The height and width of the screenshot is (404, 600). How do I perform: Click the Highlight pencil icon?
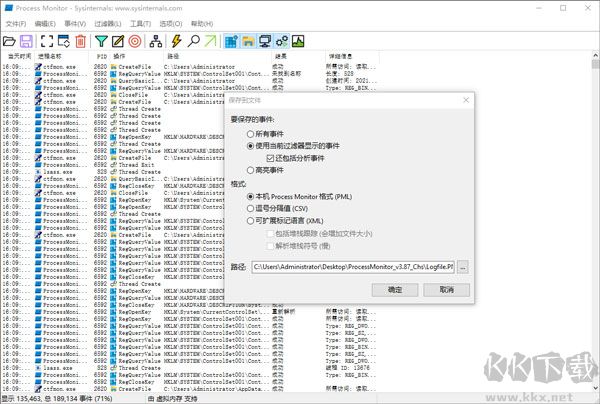click(118, 41)
